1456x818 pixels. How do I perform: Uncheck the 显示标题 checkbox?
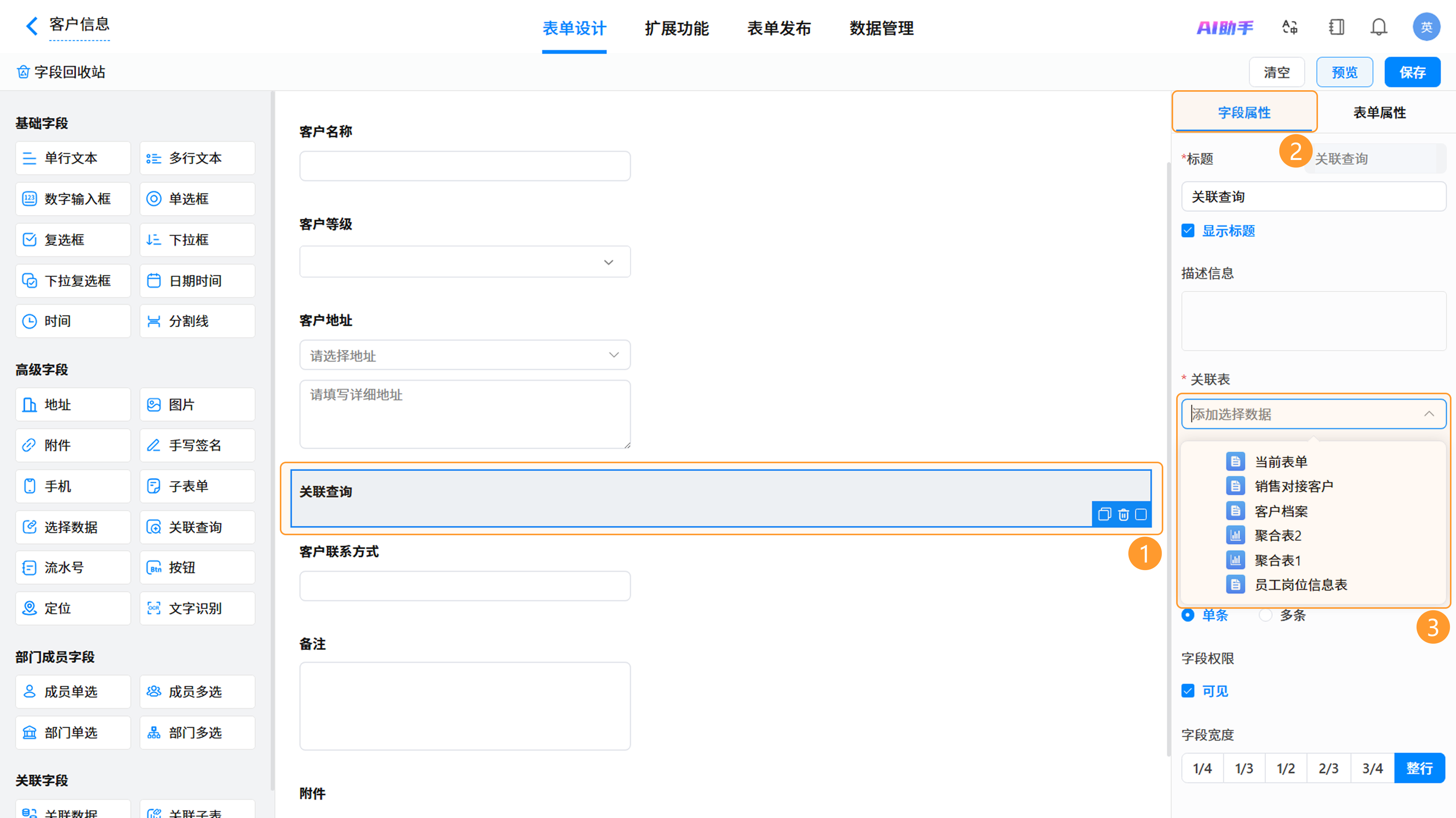point(1188,230)
